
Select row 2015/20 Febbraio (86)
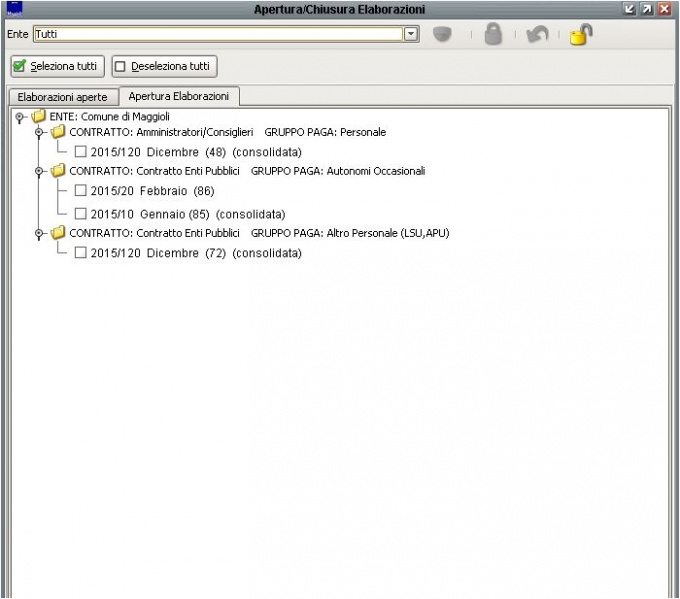[x=153, y=191]
